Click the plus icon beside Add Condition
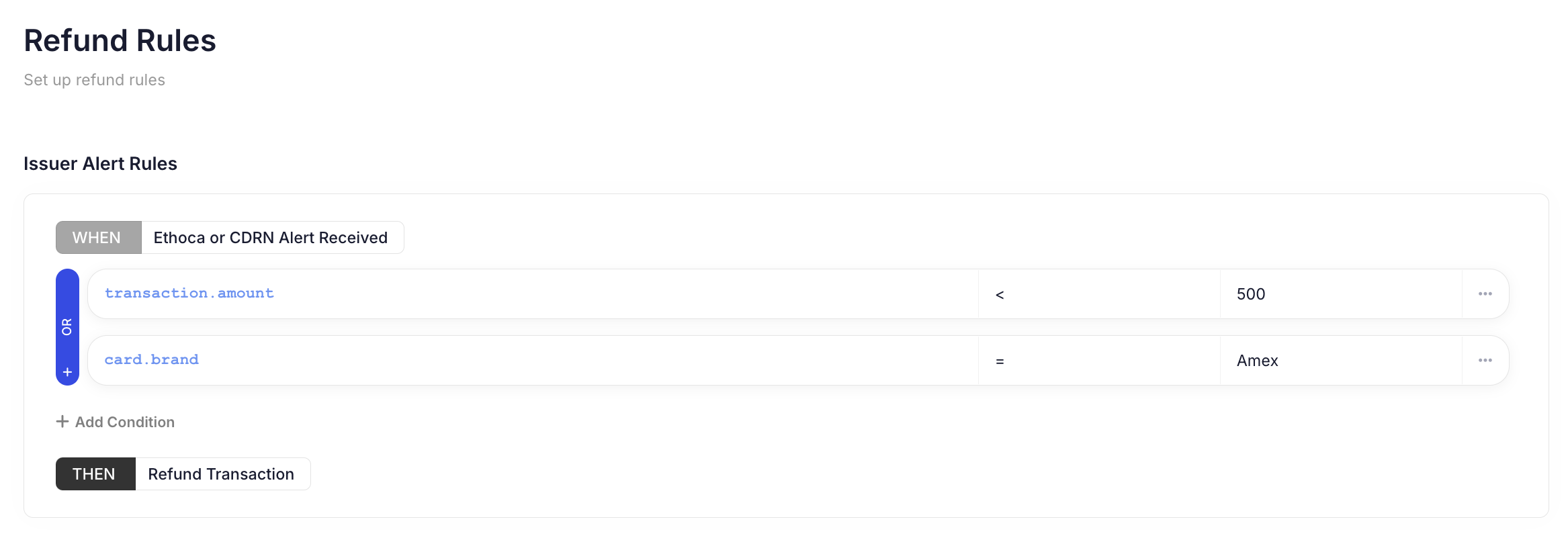The width and height of the screenshot is (1568, 536). 62,421
